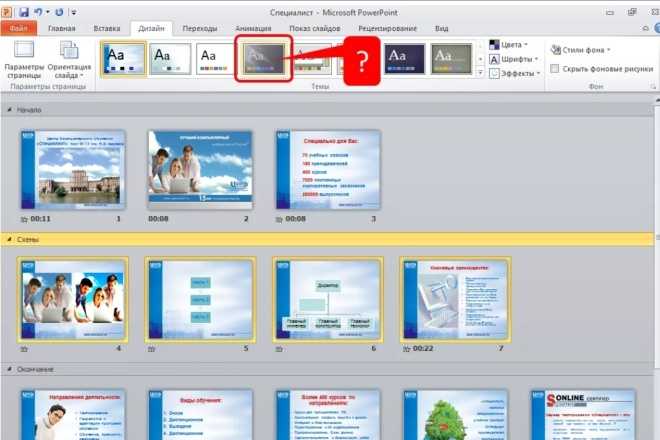Click animation star icon under slide 4
This screenshot has height=440, width=660.
tap(24, 349)
